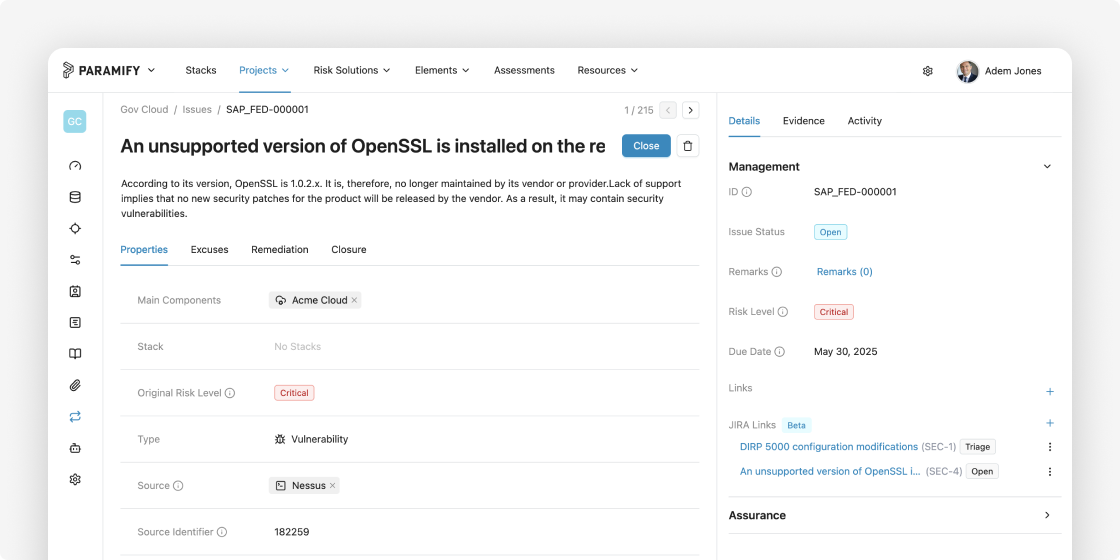Open the Remarks (0) link
The height and width of the screenshot is (560, 1120).
(844, 272)
